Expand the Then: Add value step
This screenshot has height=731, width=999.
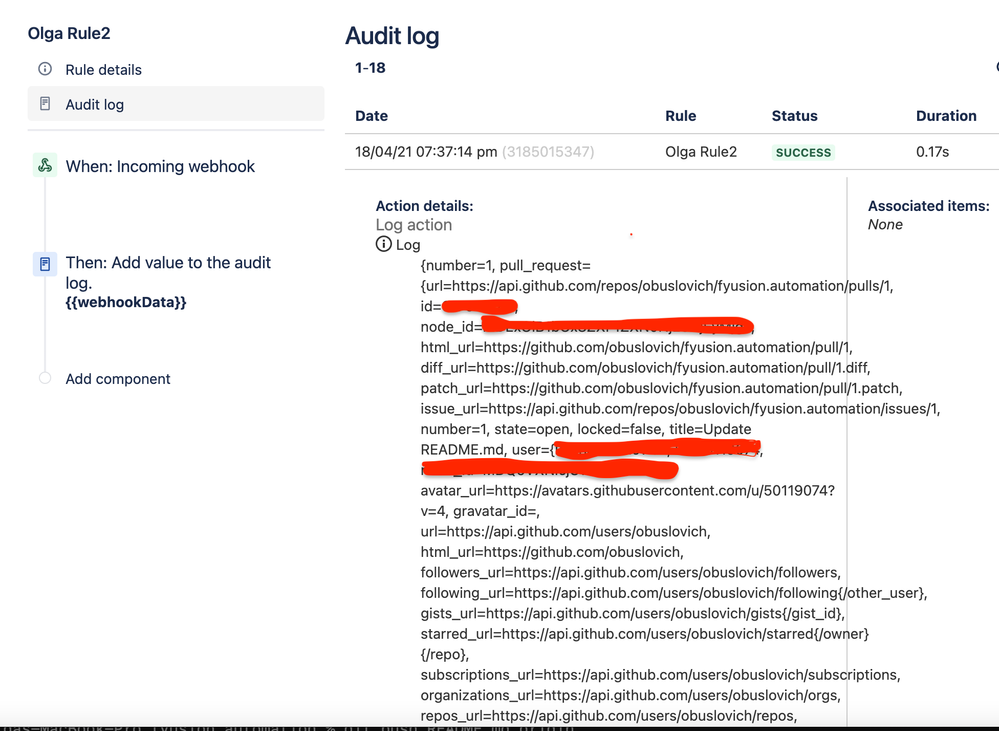[x=167, y=274]
